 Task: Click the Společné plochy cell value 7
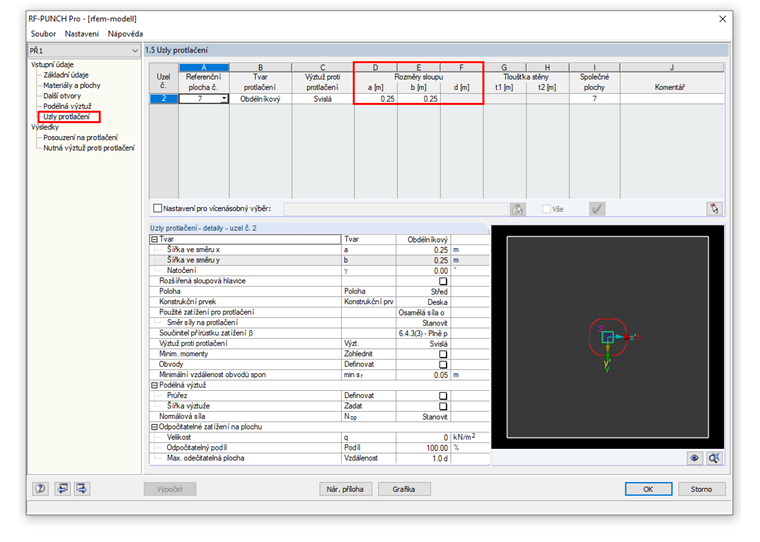(594, 99)
